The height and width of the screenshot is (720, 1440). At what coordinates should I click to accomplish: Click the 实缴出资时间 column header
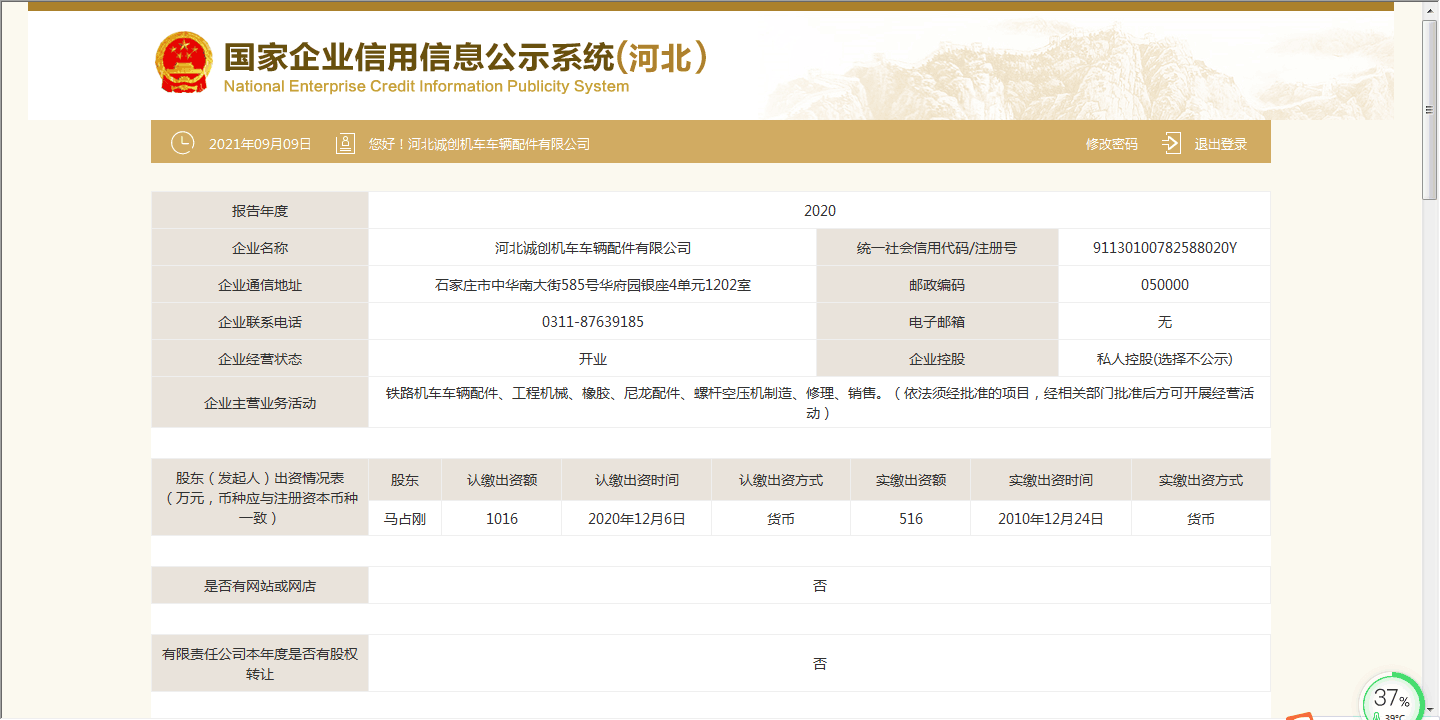click(1051, 480)
